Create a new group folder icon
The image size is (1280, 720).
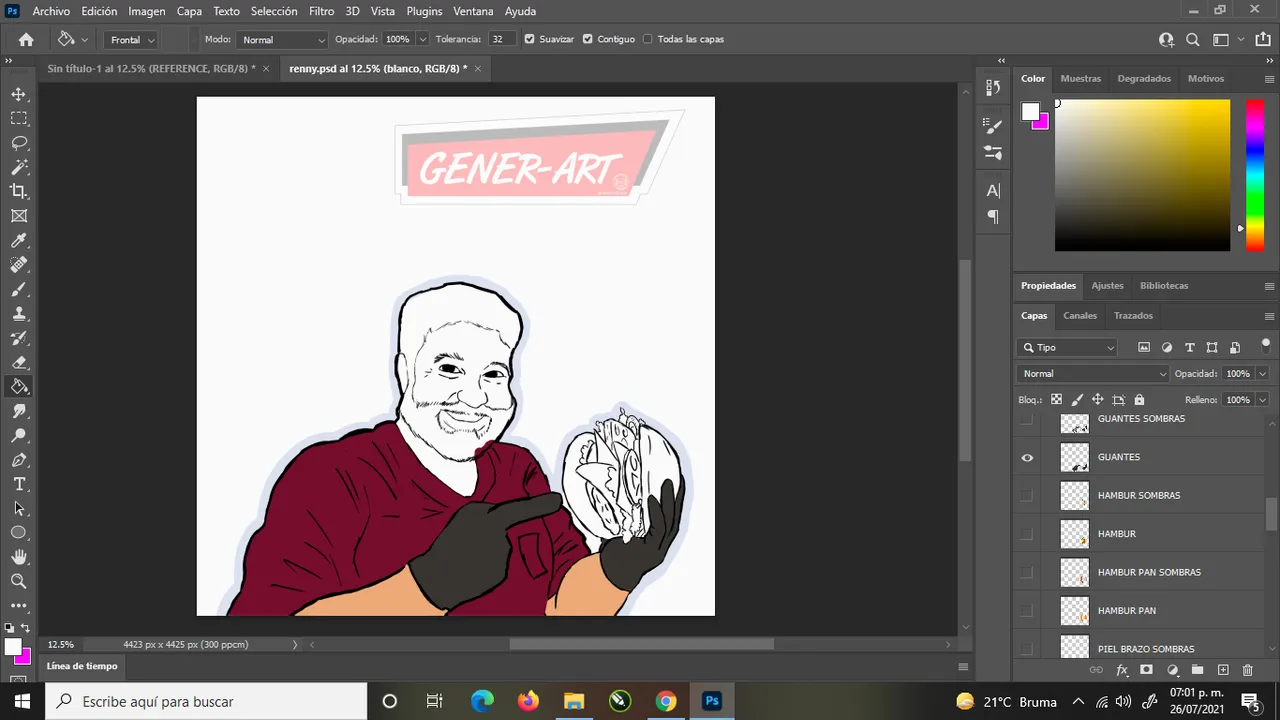[1197, 670]
